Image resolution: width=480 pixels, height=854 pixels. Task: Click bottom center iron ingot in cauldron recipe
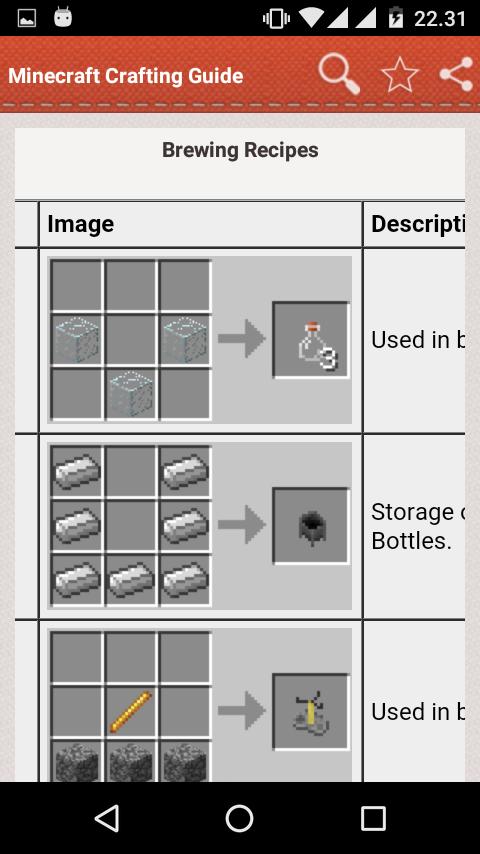point(131,580)
